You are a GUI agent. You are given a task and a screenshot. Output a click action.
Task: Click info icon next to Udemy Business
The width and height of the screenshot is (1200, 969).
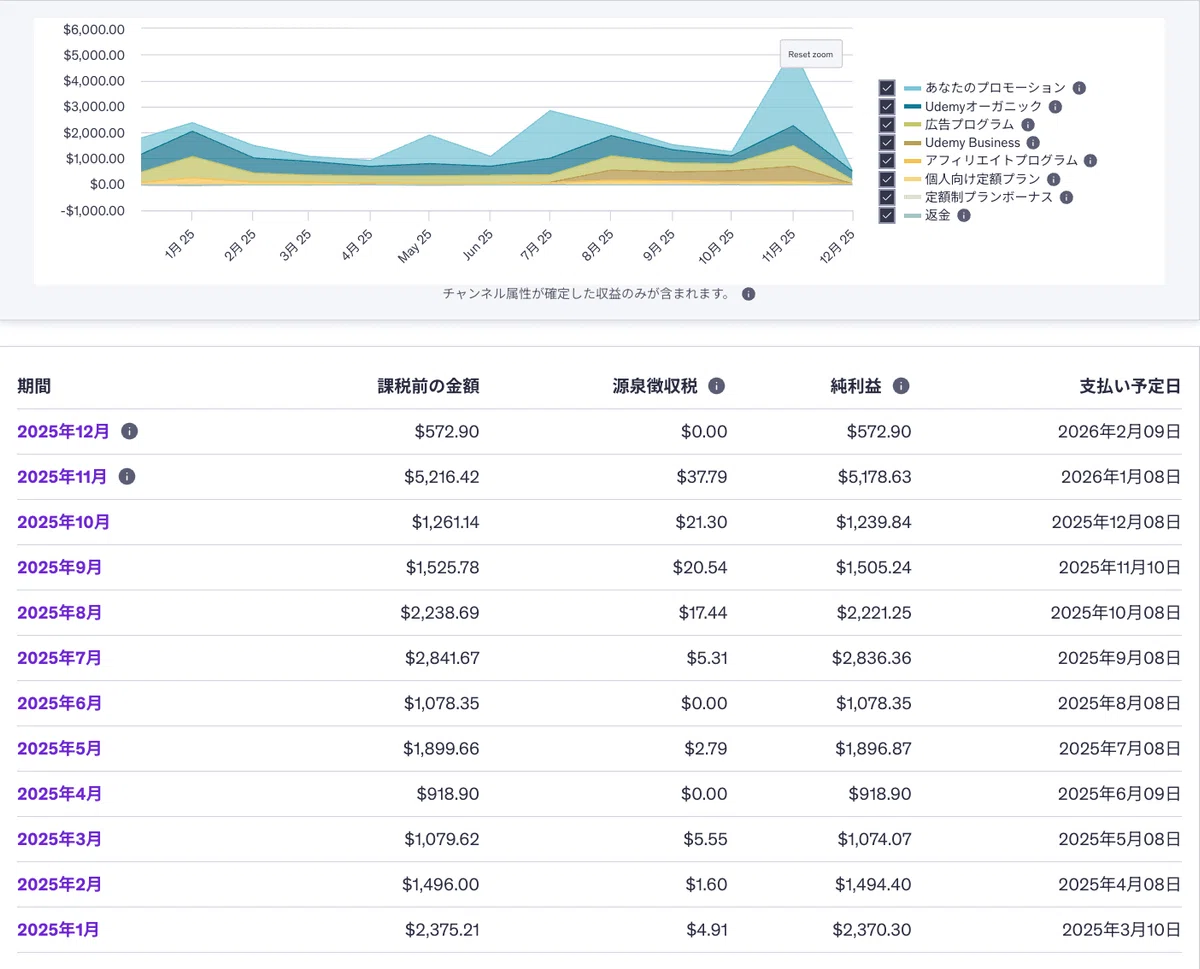(1033, 143)
